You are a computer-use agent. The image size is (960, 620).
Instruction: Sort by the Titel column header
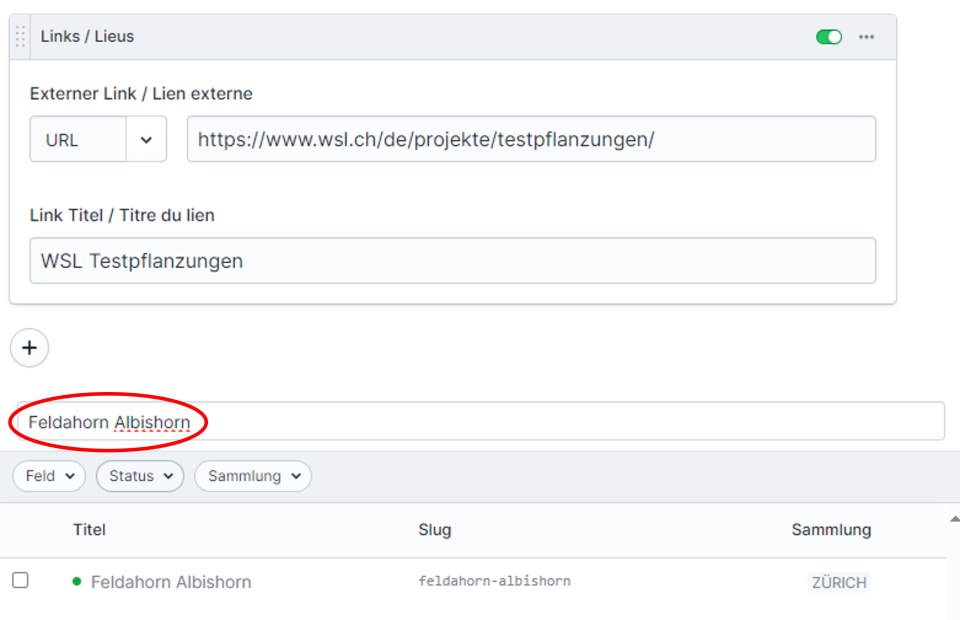tap(89, 530)
